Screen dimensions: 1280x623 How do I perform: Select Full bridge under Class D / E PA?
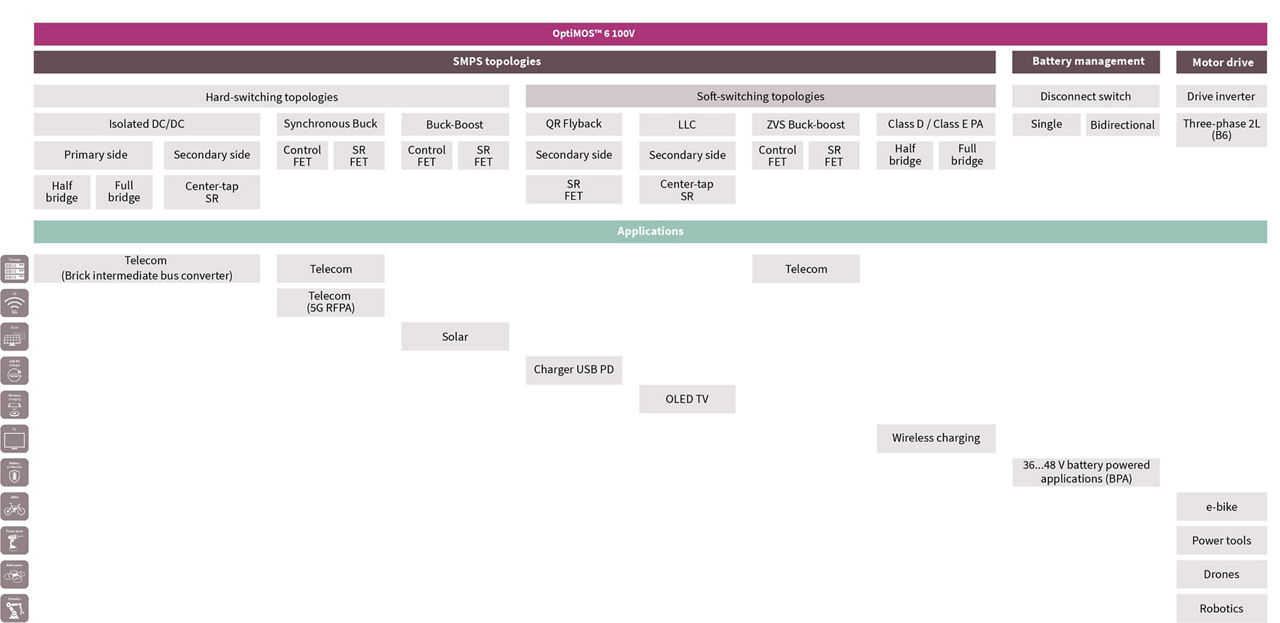click(x=967, y=155)
